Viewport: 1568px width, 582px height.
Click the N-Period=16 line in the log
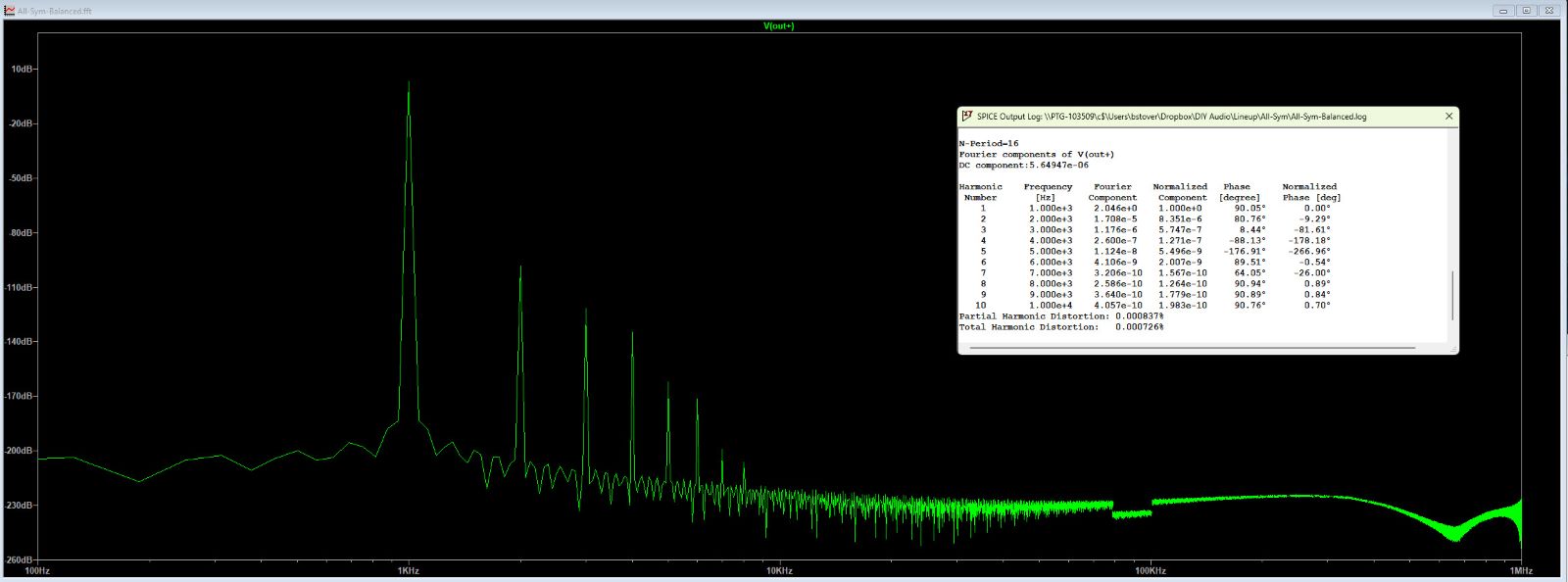[989, 144]
